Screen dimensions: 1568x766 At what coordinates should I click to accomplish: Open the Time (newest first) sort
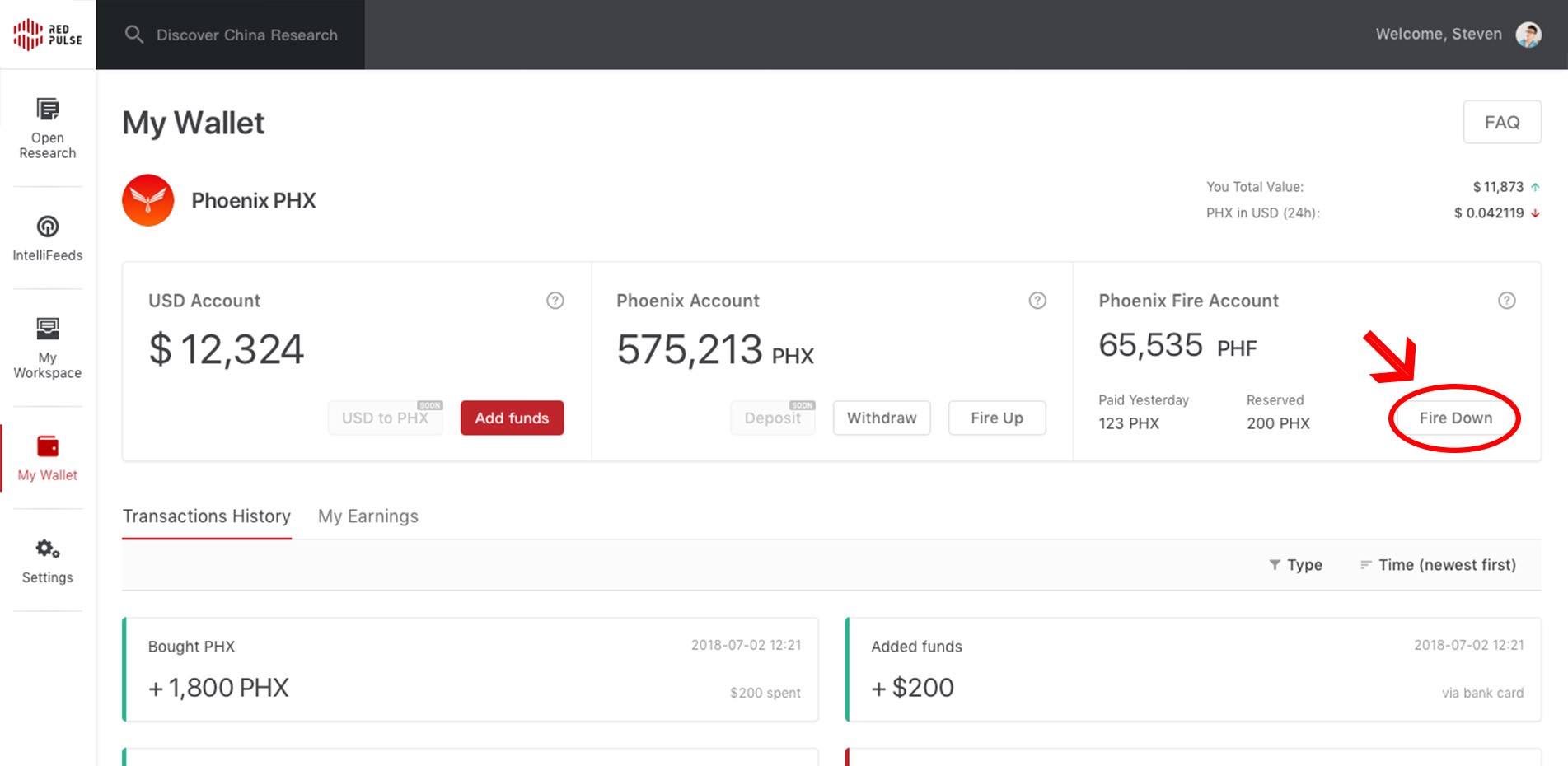coord(1438,565)
